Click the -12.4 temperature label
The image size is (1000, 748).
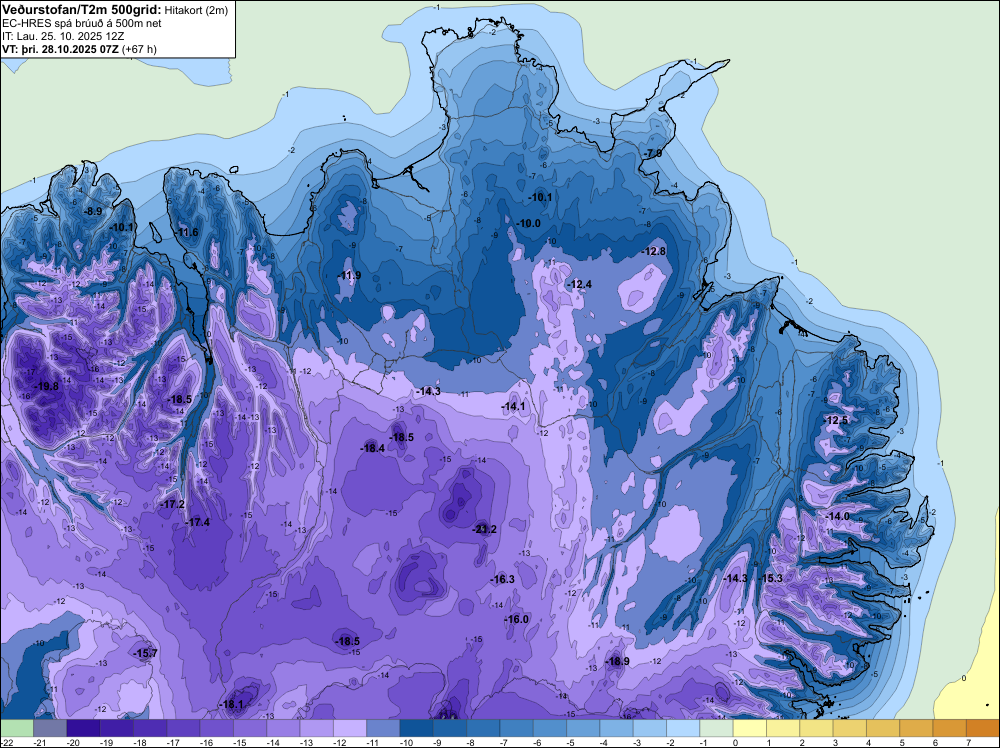point(580,284)
